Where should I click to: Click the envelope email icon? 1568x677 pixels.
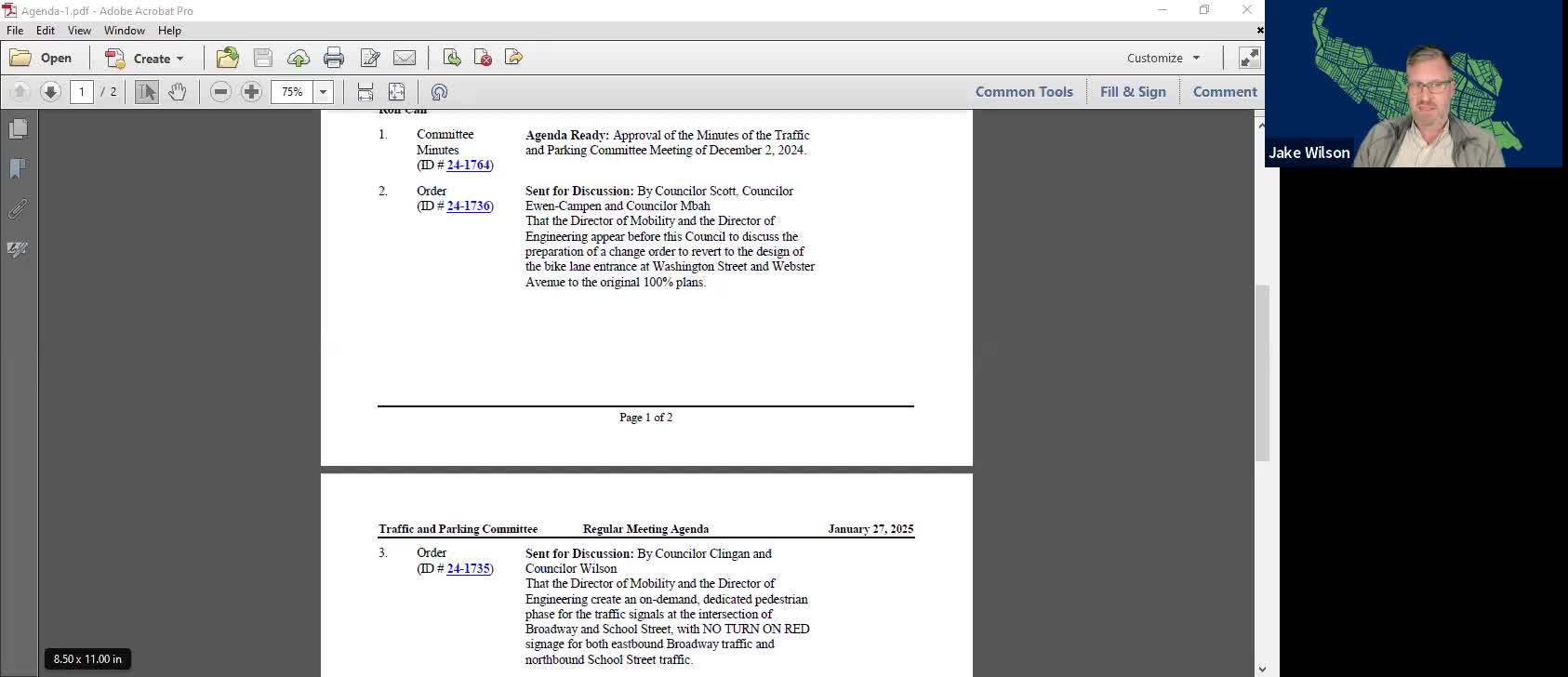click(x=405, y=58)
